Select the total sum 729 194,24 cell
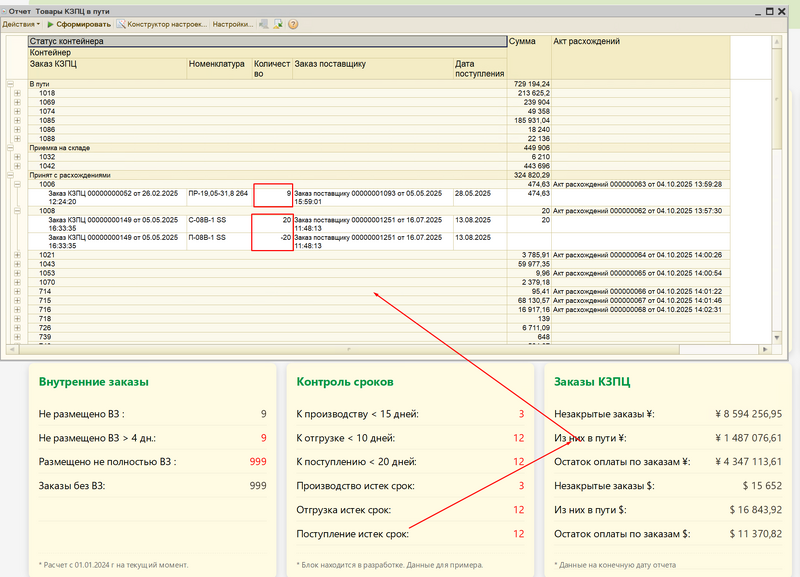Screen dimensions: 800x577 (x=530, y=84)
